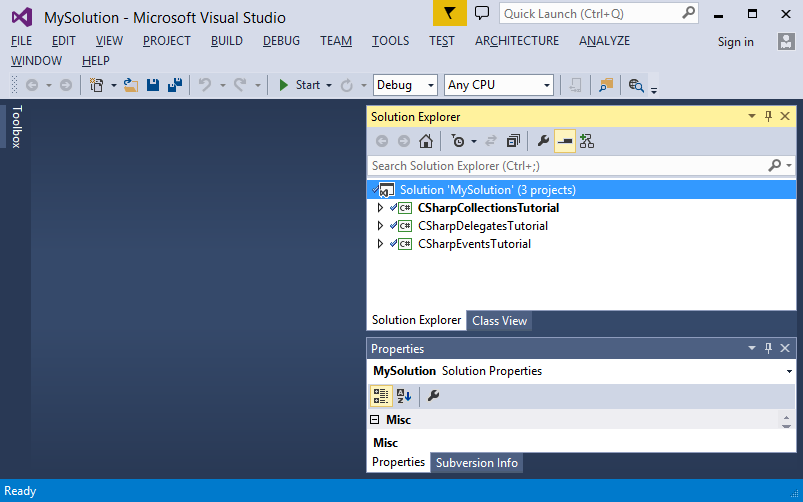803x502 pixels.
Task: Click the Save All icon
Action: 175,85
